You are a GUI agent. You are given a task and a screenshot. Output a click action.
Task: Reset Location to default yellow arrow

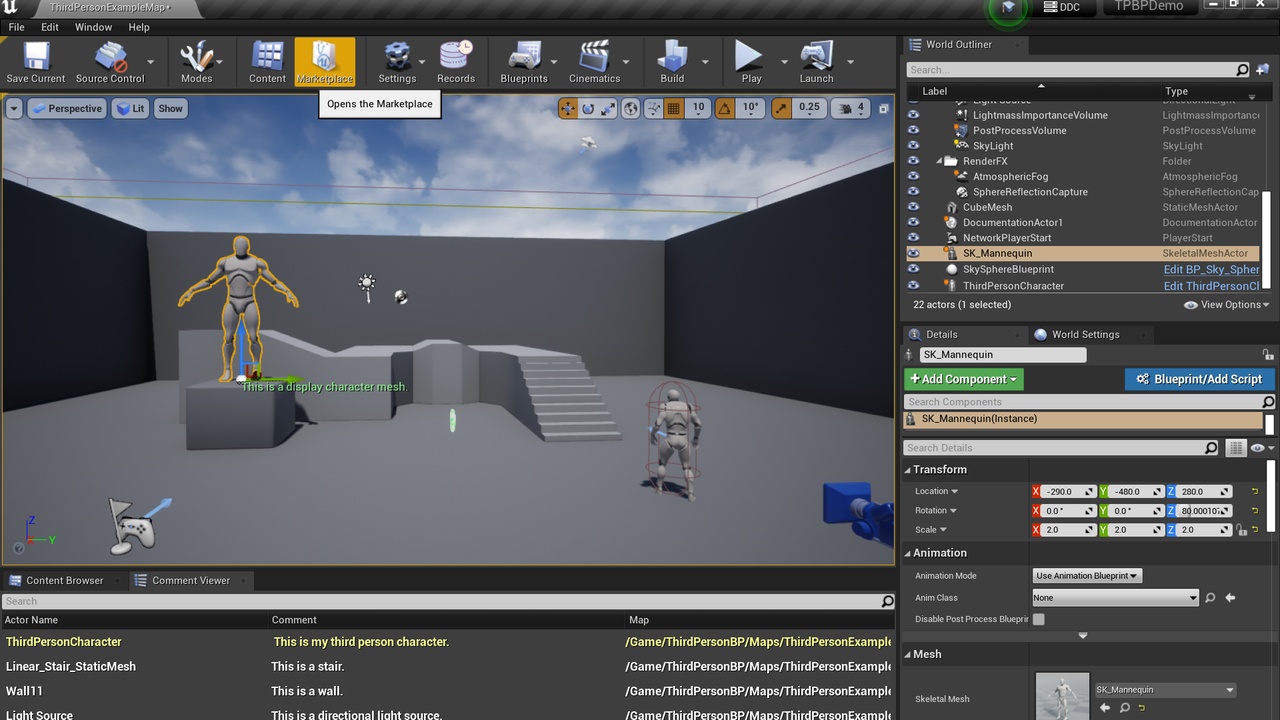click(x=1255, y=491)
